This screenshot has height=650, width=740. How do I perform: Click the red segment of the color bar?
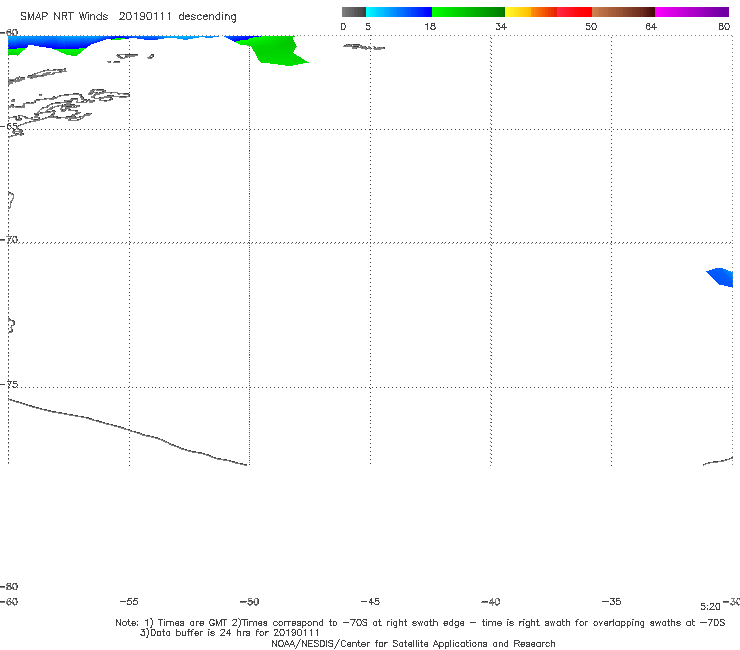(574, 12)
